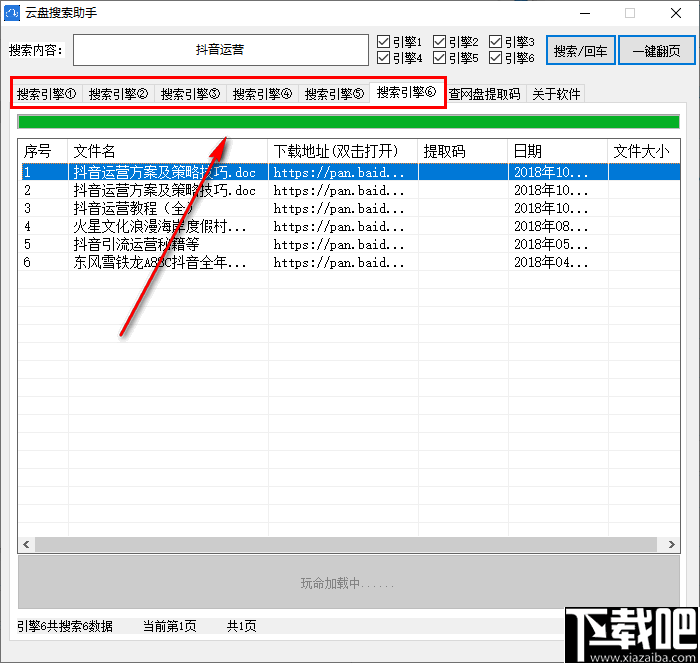Select row 1 抖音运营方案及策略技巧.doc
The image size is (700, 663).
point(350,172)
